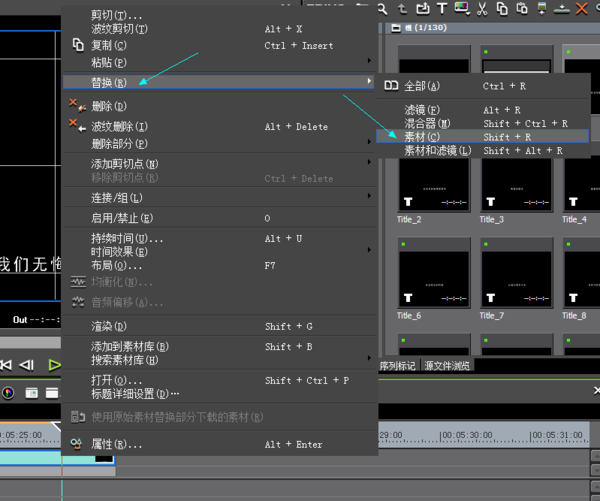600x501 pixels.
Task: Choose 启用/禁止(E) from the context menu
Action: pos(219,218)
